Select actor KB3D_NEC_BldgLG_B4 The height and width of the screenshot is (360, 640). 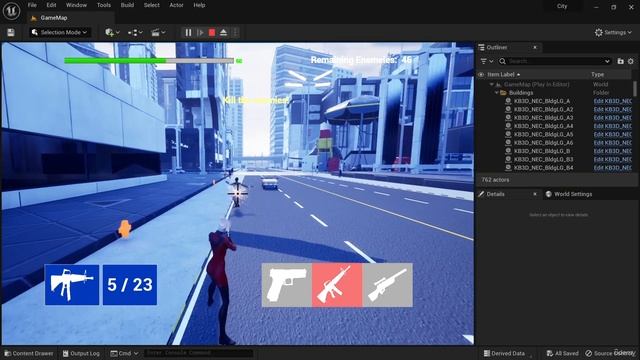coord(543,168)
